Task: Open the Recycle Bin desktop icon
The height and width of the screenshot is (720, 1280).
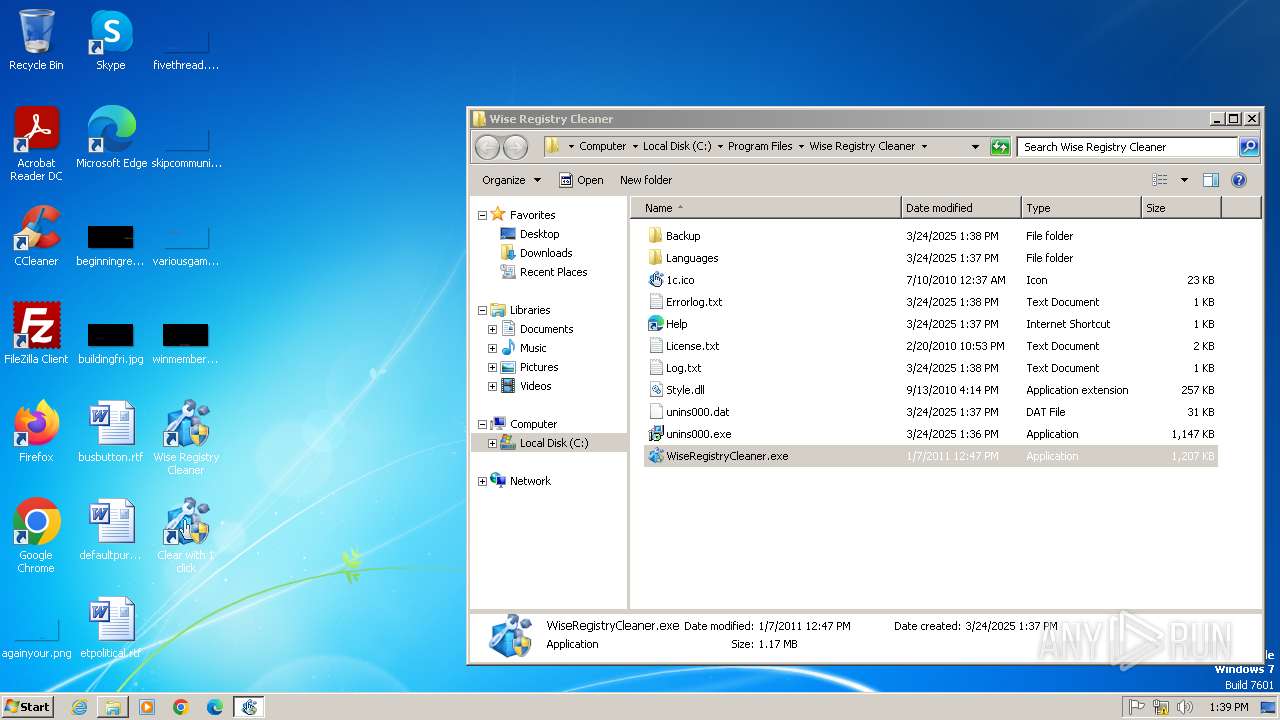Action: [36, 40]
